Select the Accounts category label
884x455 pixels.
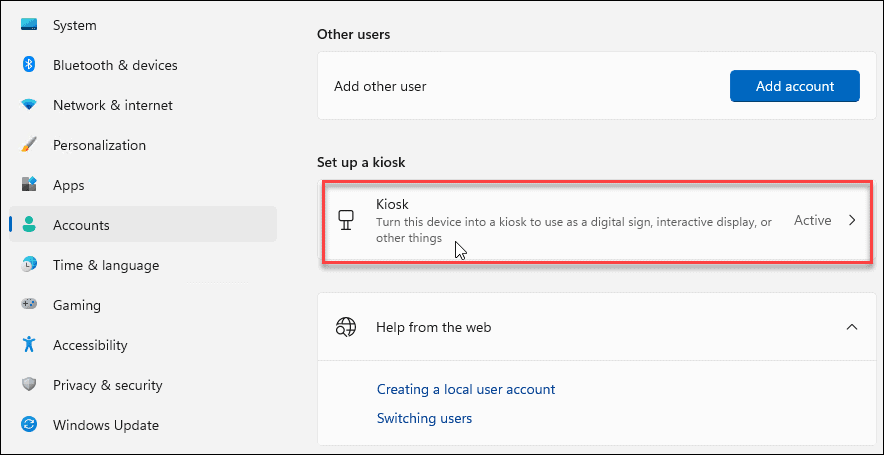tap(81, 226)
